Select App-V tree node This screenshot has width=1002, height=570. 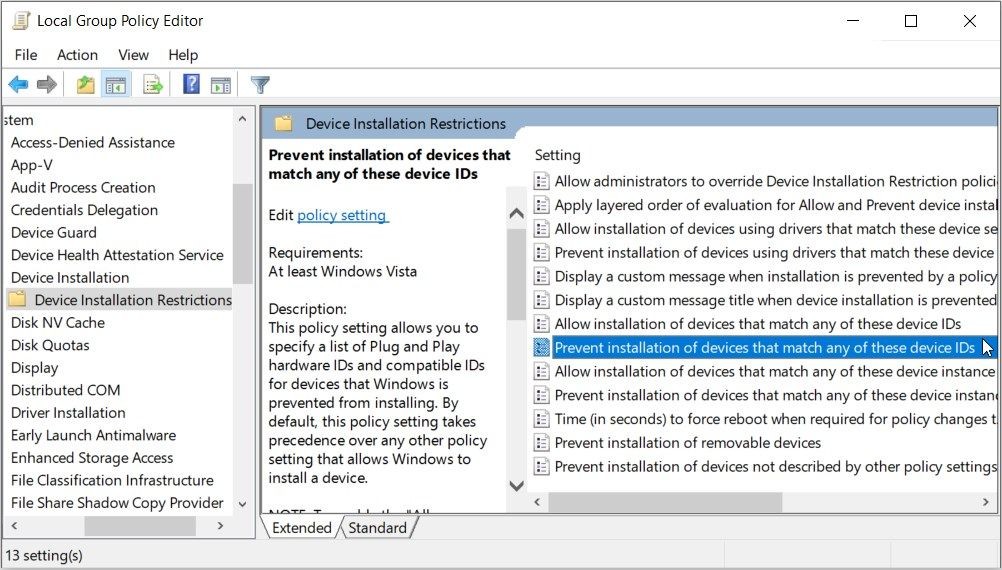pos(31,165)
